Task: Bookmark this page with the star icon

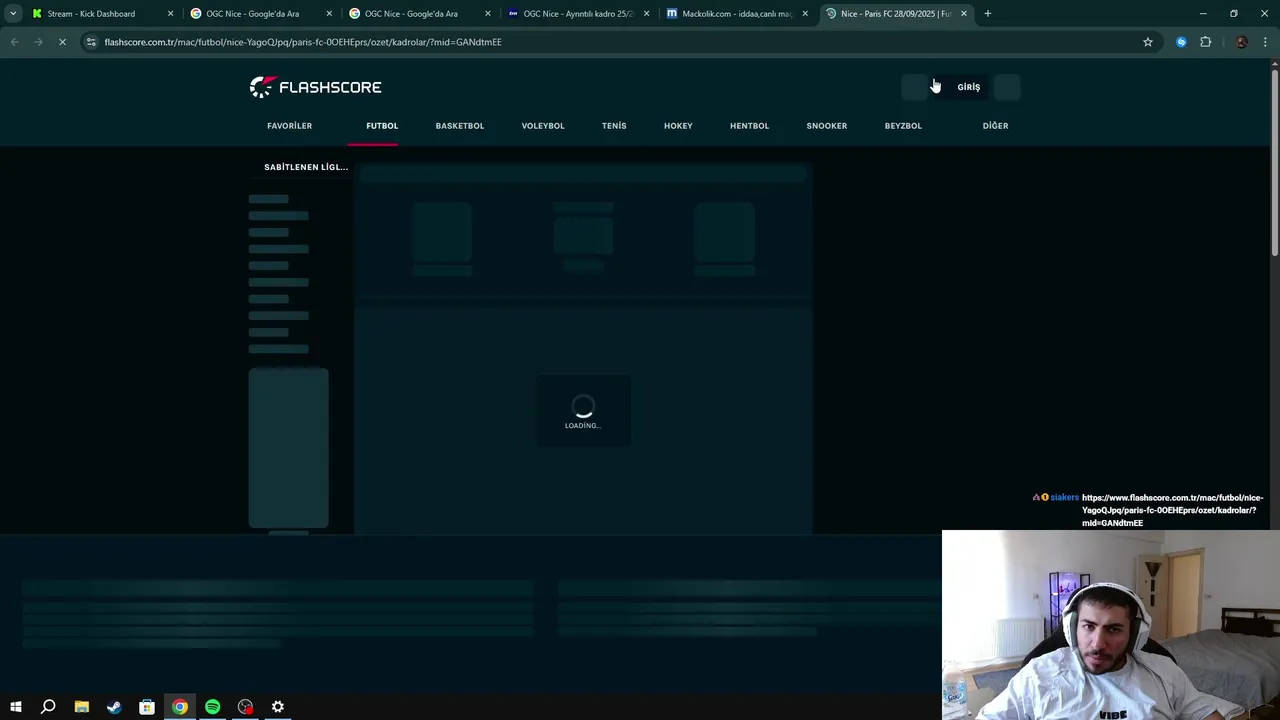Action: coord(1148,42)
